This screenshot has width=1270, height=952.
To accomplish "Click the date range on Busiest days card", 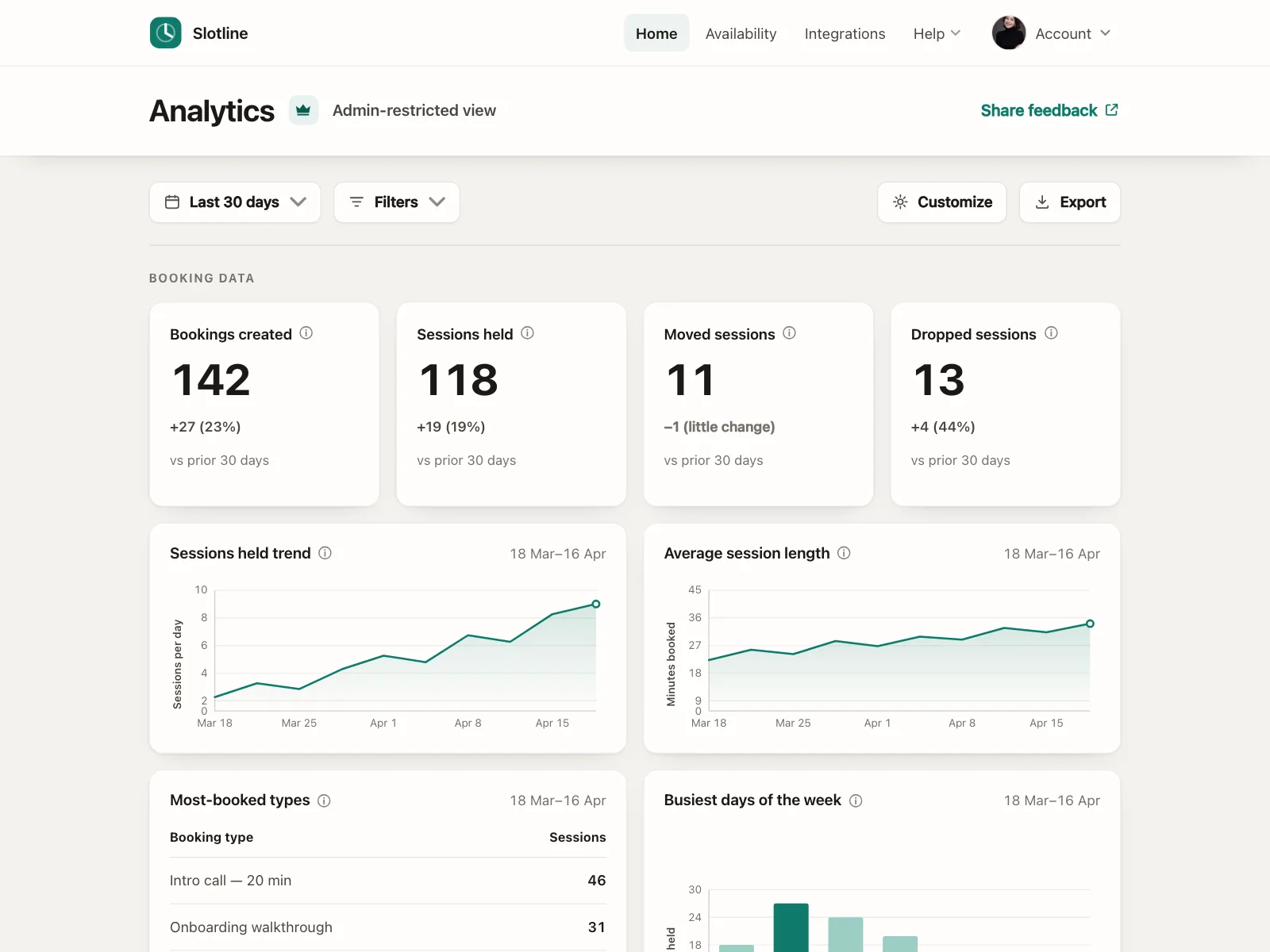I will pyautogui.click(x=1052, y=800).
